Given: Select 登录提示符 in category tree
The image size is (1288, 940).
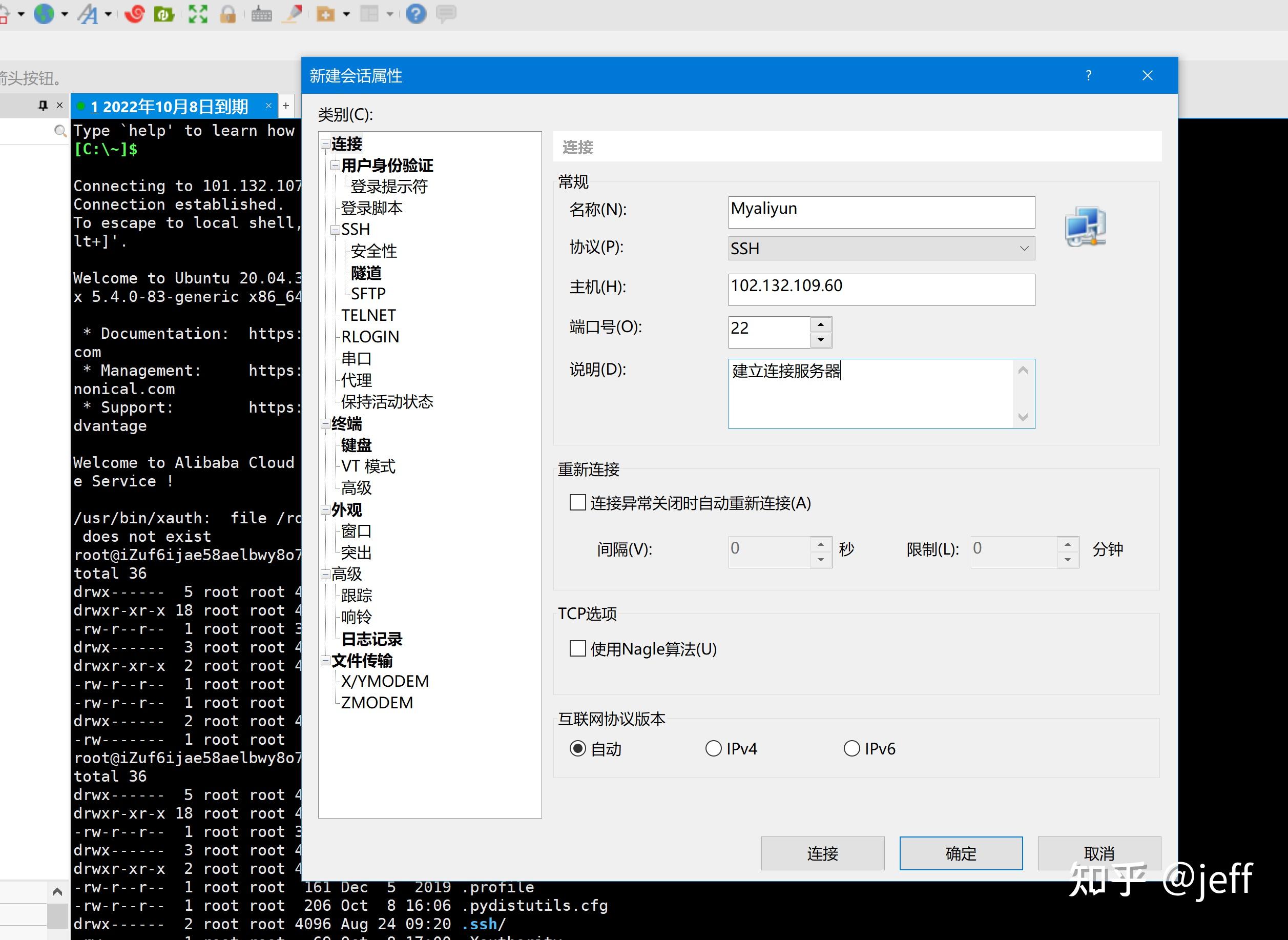Looking at the screenshot, I should 389,187.
